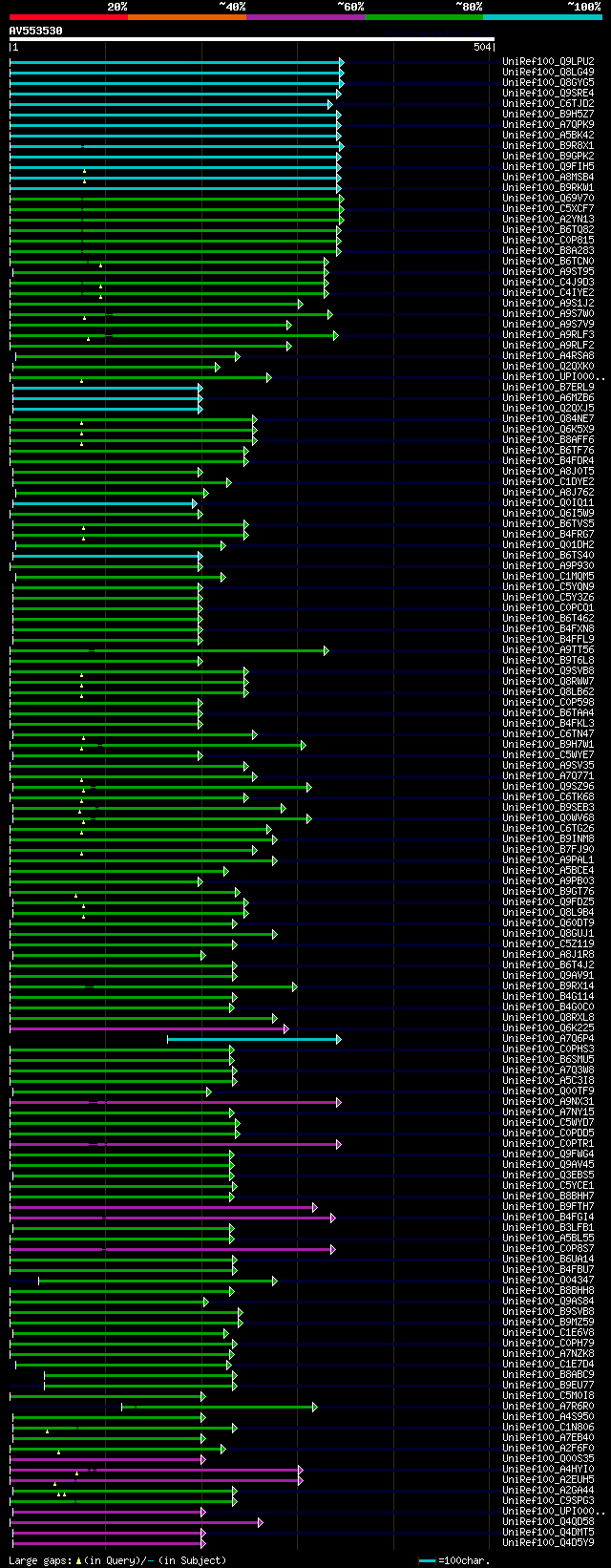Select label UniRef100_A9S7W0
Viewport: 611px width, 1568px height.
pyautogui.click(x=548, y=313)
